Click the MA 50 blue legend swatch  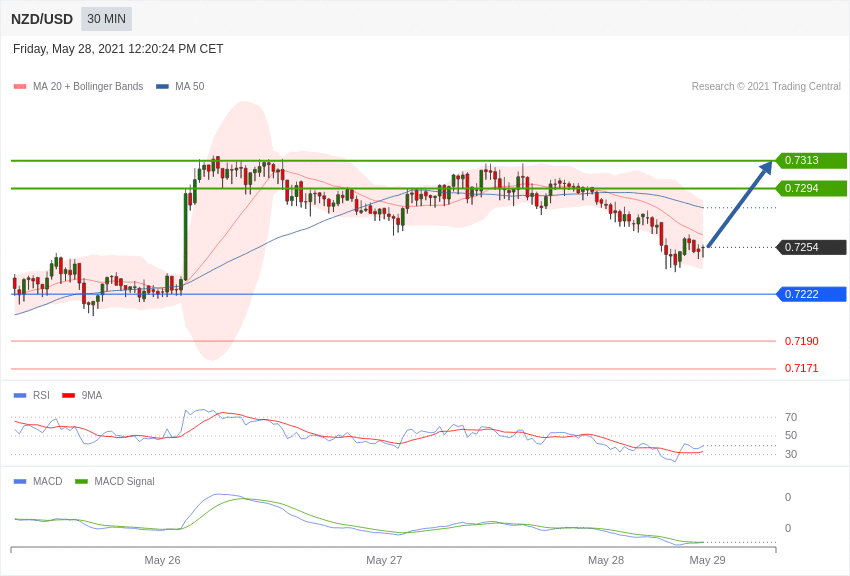pyautogui.click(x=162, y=86)
